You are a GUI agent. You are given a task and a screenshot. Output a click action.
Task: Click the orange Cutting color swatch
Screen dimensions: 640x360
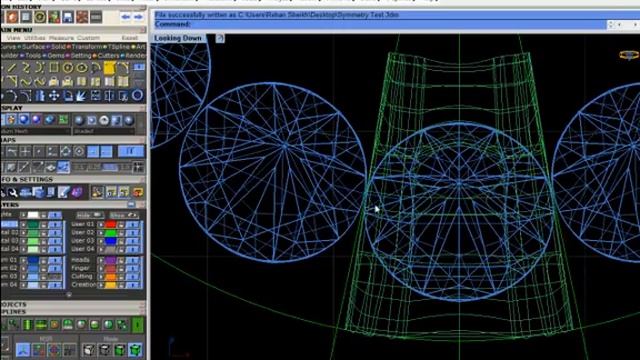[111, 277]
